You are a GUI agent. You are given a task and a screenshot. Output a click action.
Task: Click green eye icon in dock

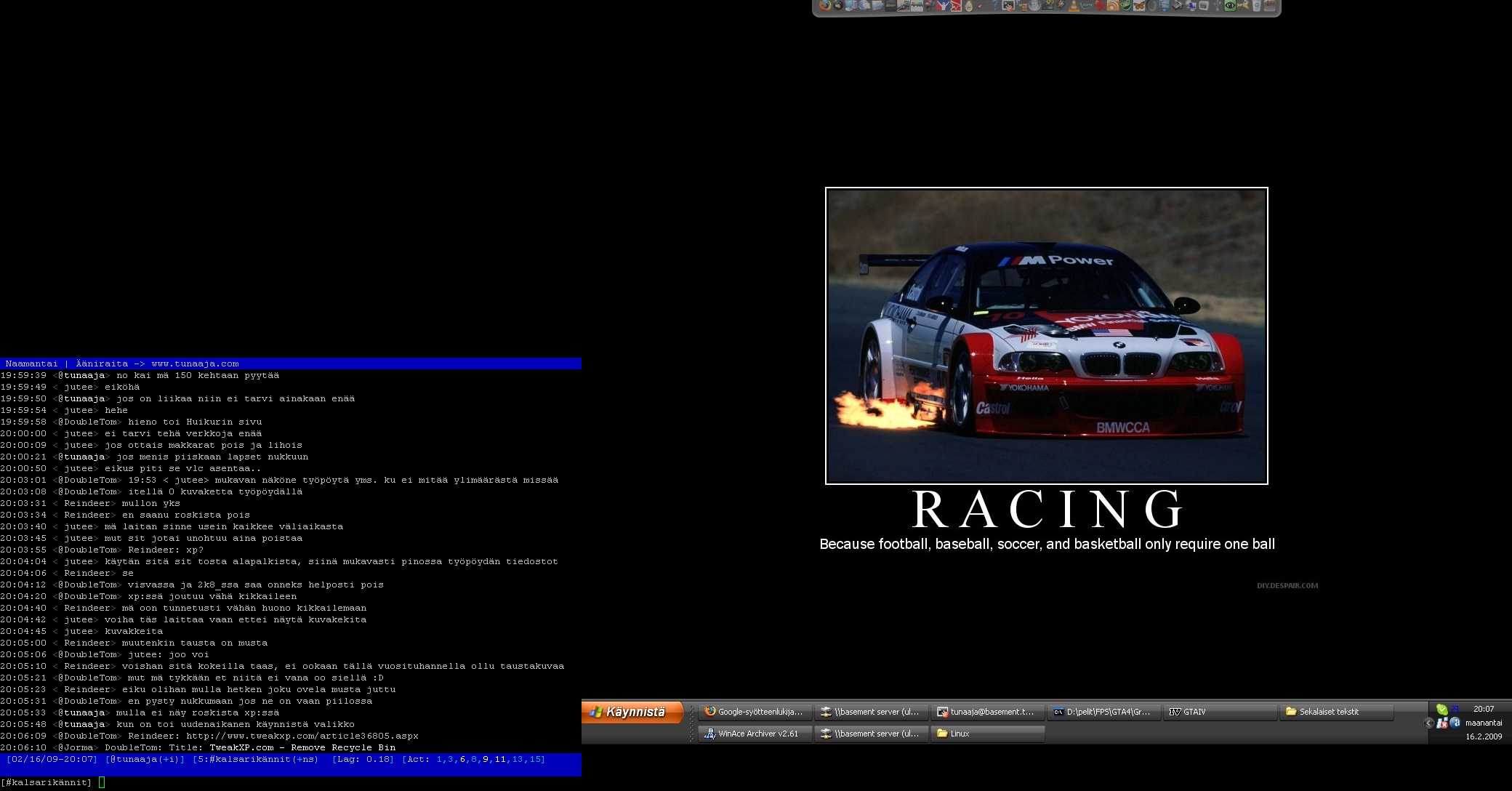tap(1230, 6)
